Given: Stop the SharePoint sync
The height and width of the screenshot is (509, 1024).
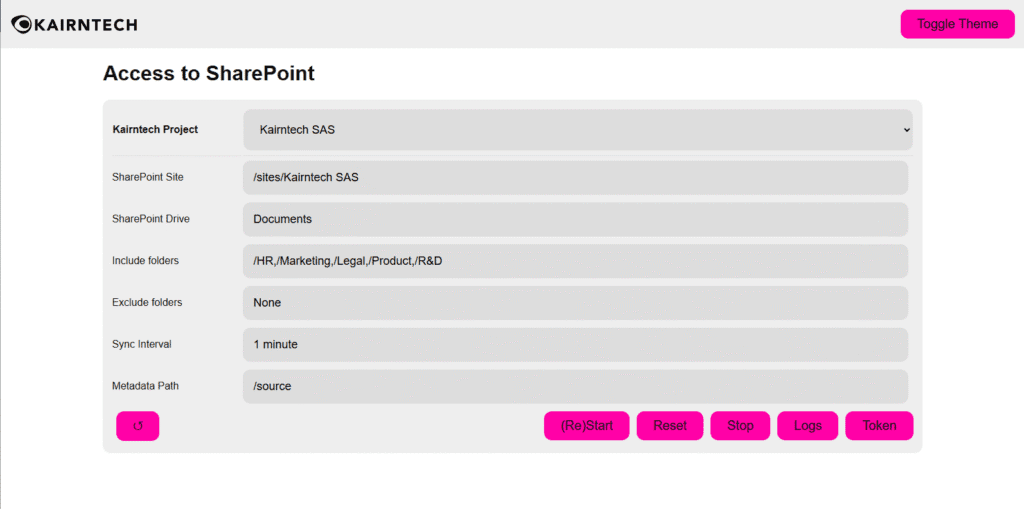Looking at the screenshot, I should coord(740,426).
